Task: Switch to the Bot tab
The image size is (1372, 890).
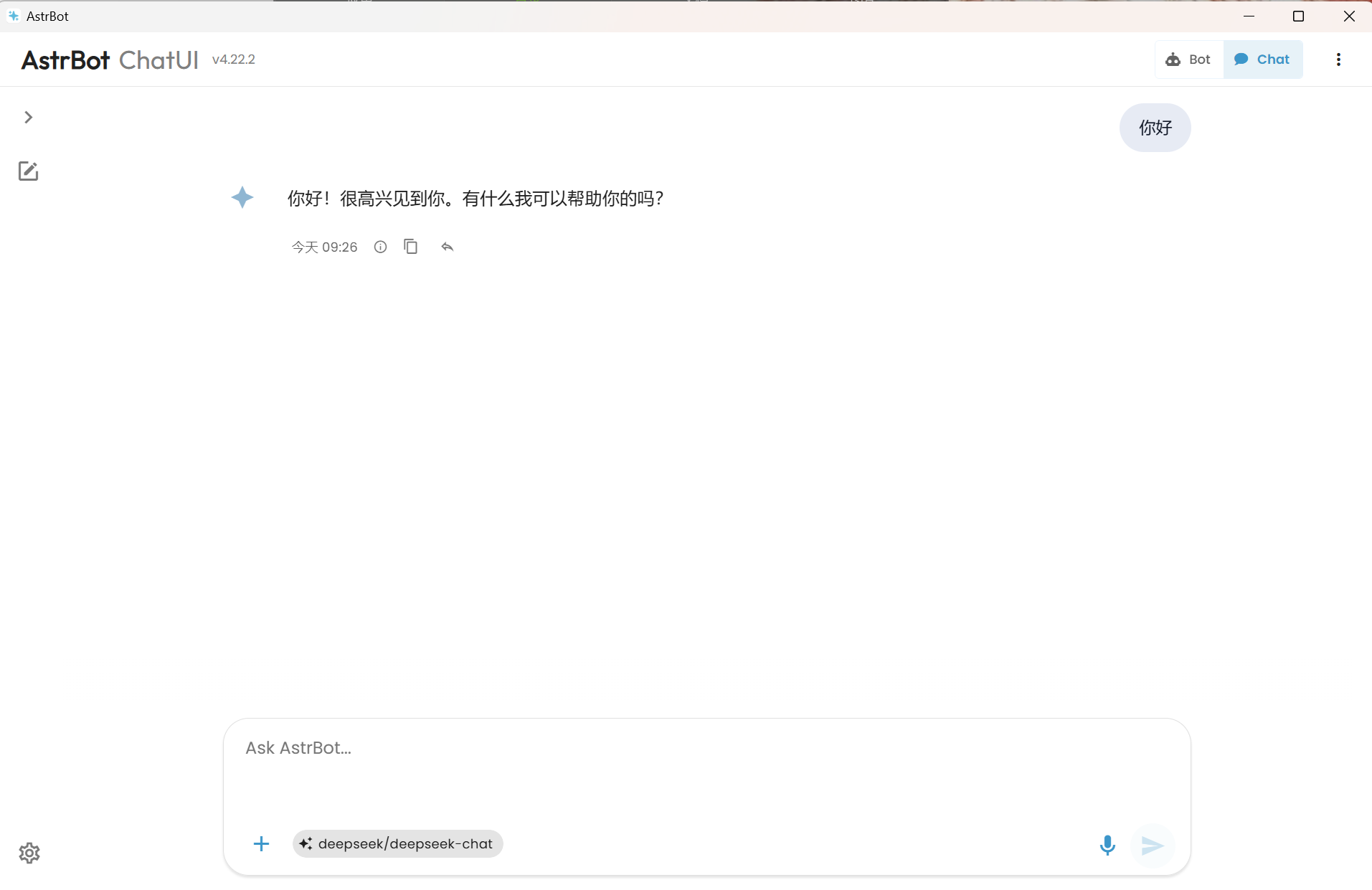Action: (x=1188, y=60)
